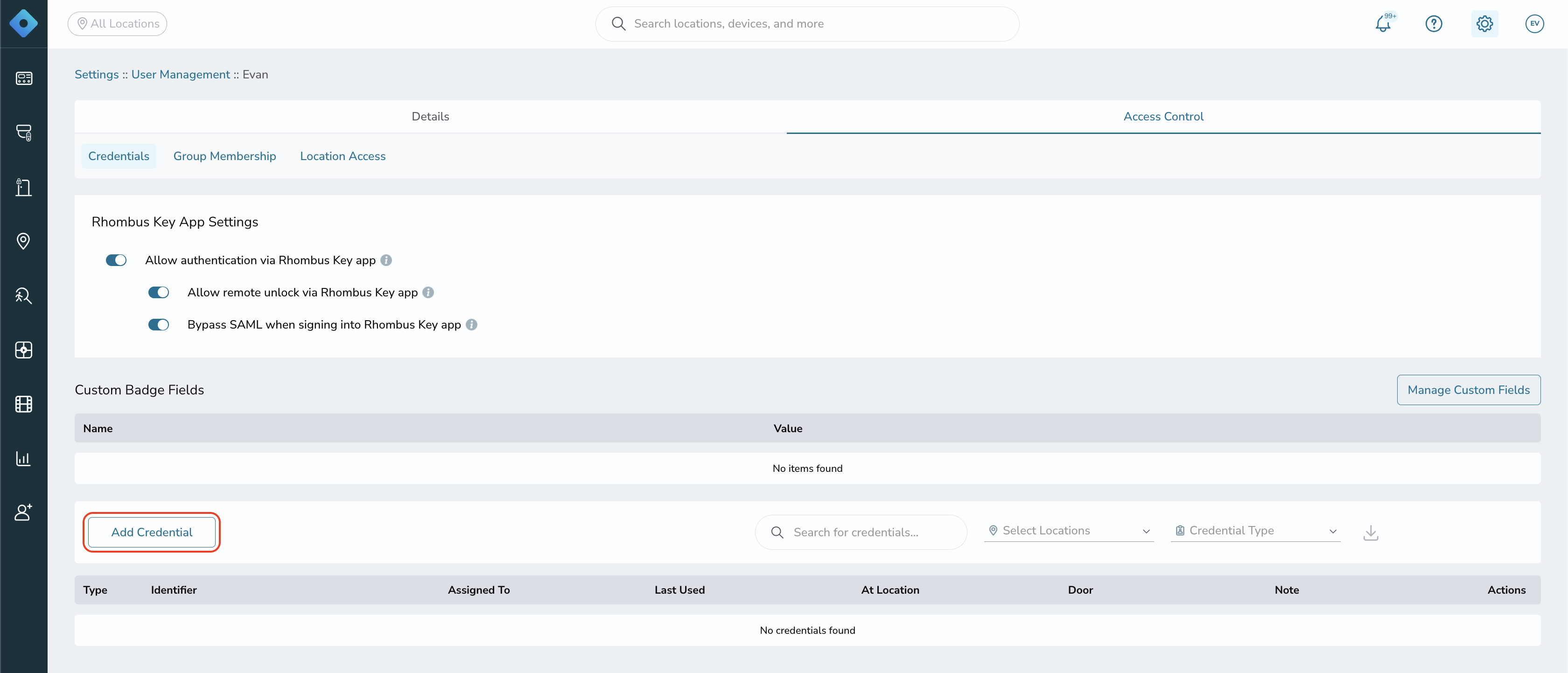Screen dimensions: 1568x673
Task: Select the Credentials sub-tab
Action: [119, 156]
